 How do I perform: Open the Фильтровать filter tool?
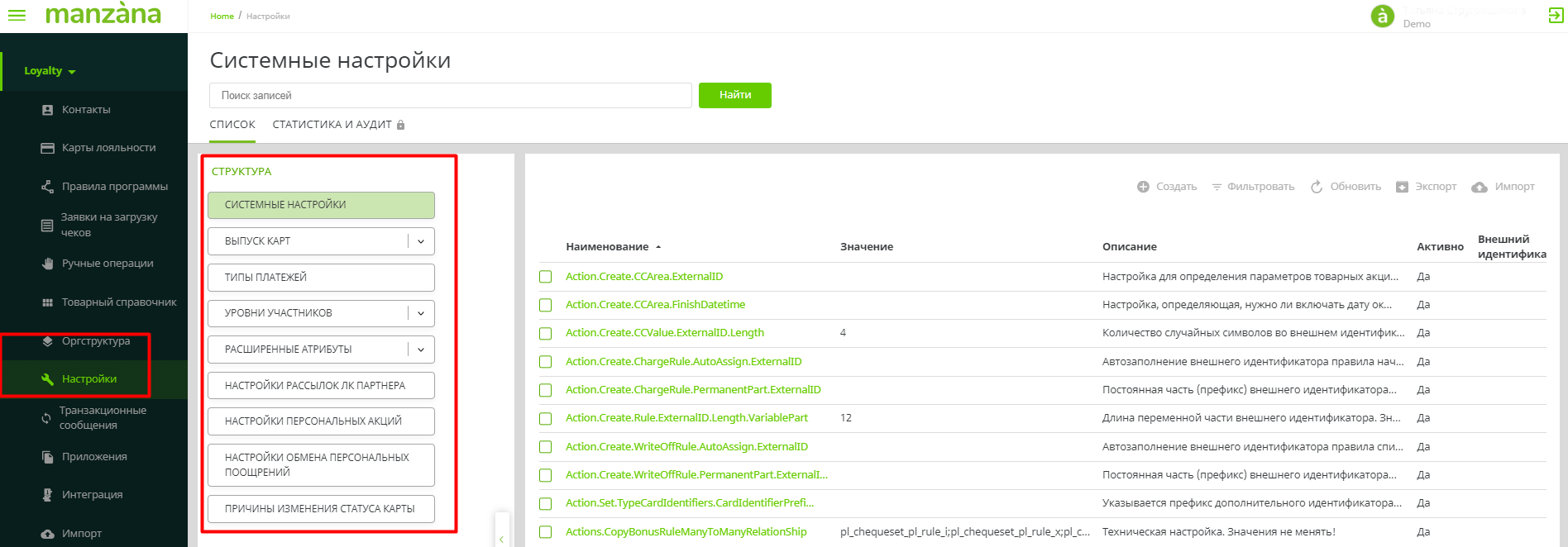(1253, 187)
